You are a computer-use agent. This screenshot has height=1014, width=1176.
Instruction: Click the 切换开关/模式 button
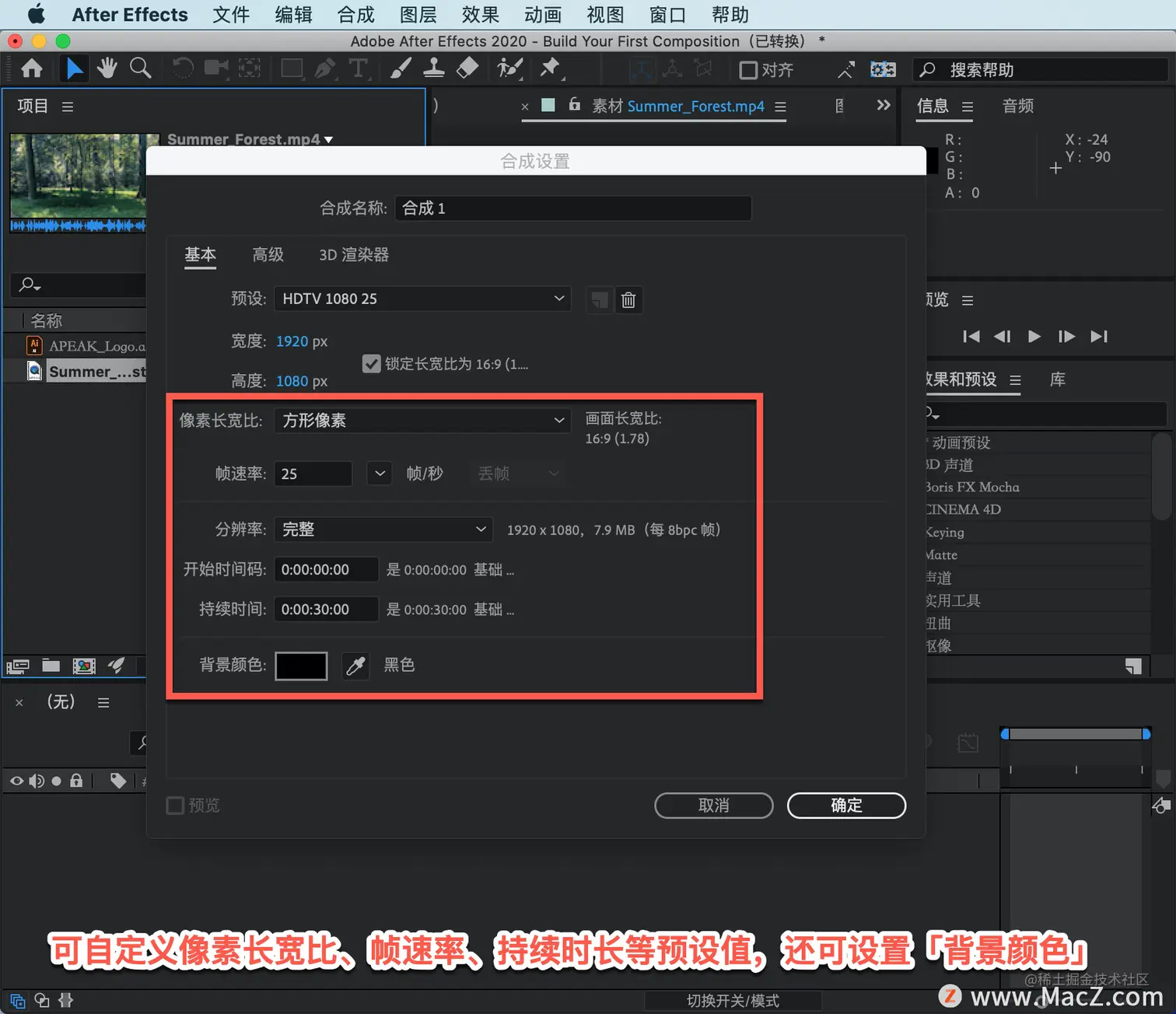[733, 1001]
